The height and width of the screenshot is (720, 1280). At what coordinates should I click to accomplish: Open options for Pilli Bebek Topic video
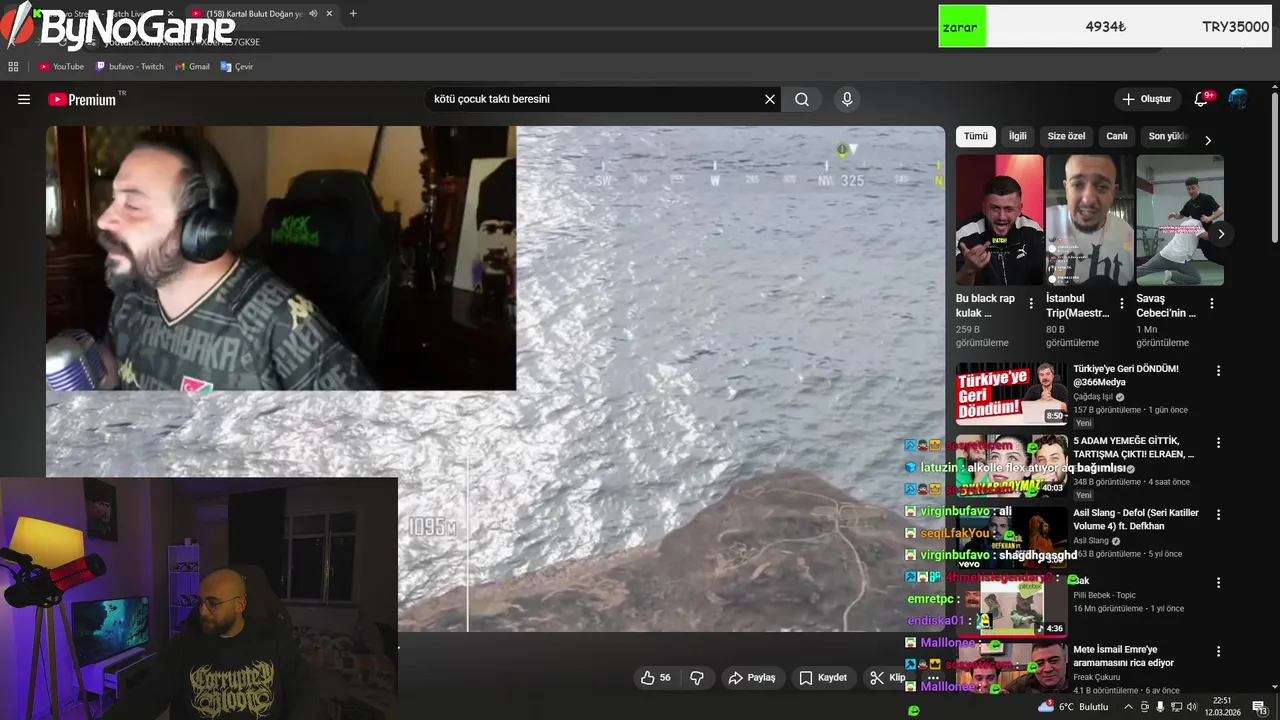[x=1218, y=583]
